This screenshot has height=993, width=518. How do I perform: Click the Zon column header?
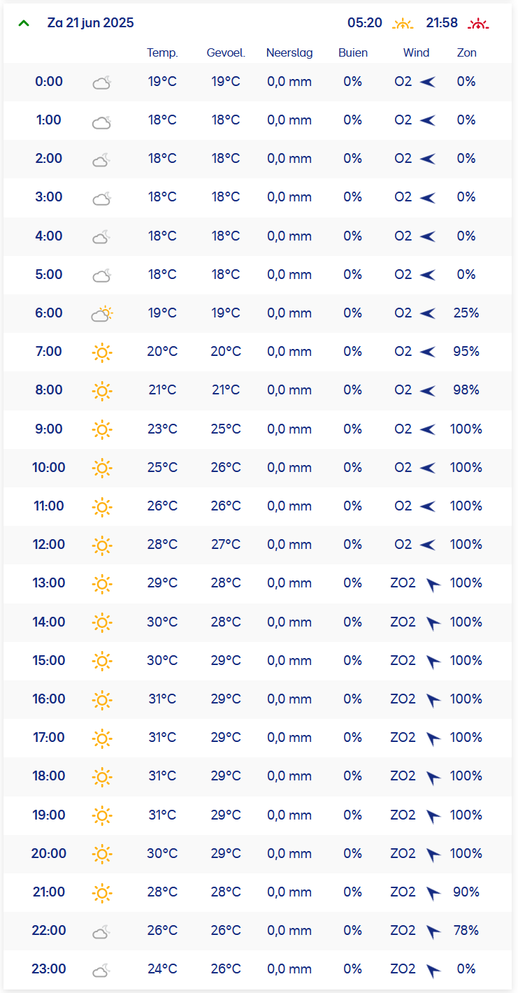467,53
